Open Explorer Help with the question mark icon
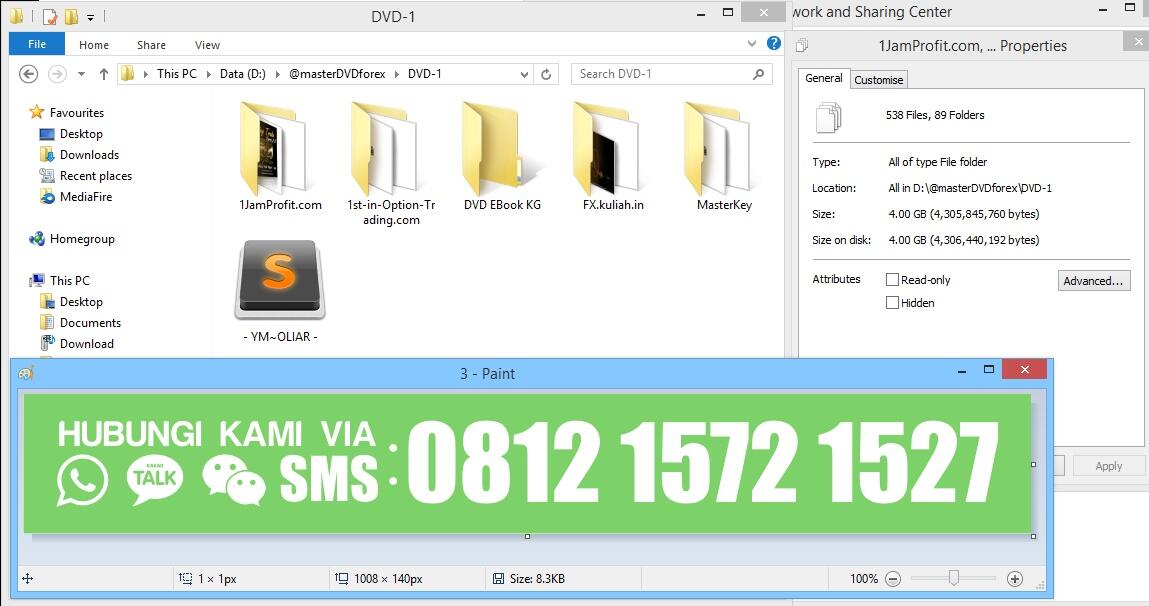Screen dimensions: 1149x606 pyautogui.click(x=773, y=43)
